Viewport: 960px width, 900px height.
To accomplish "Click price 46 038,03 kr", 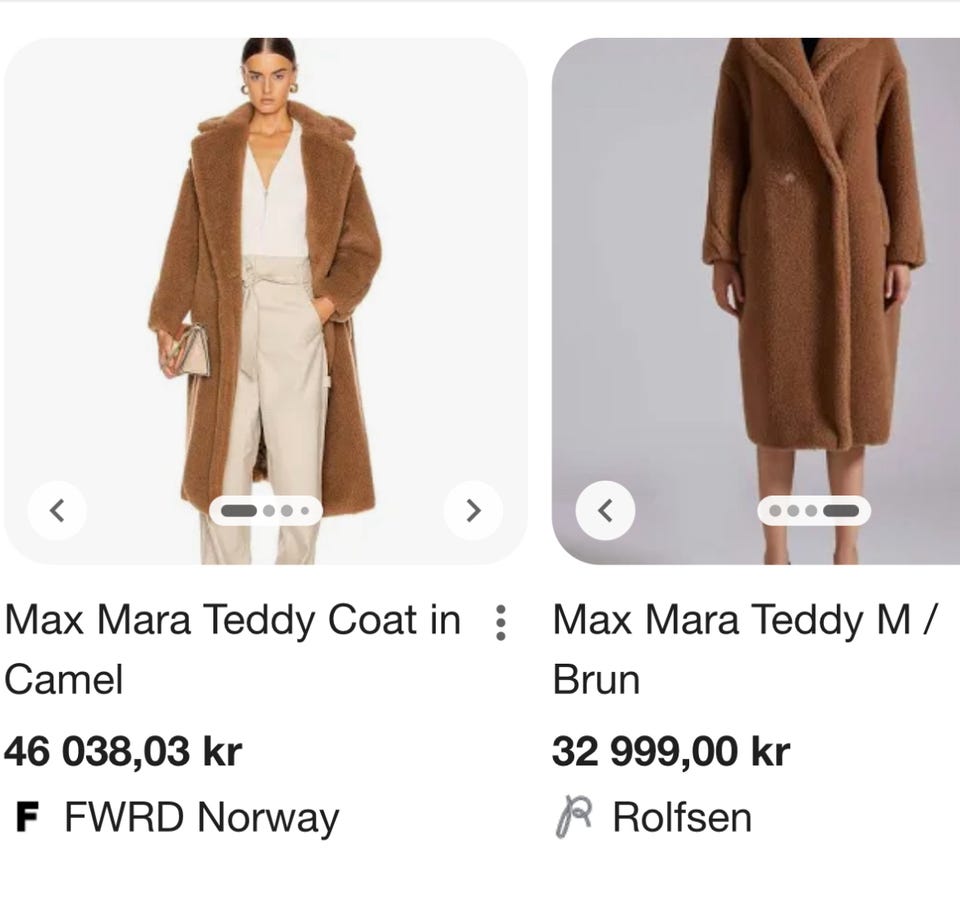I will pyautogui.click(x=123, y=751).
